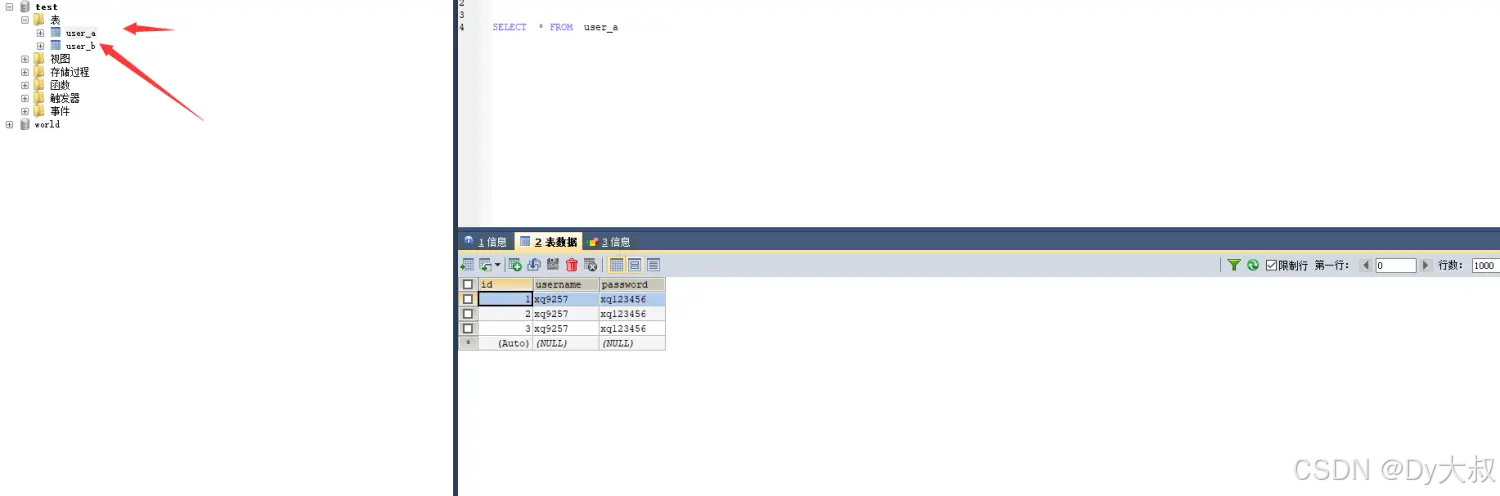Click the user_a table icon
1500x496 pixels.
tap(56, 32)
